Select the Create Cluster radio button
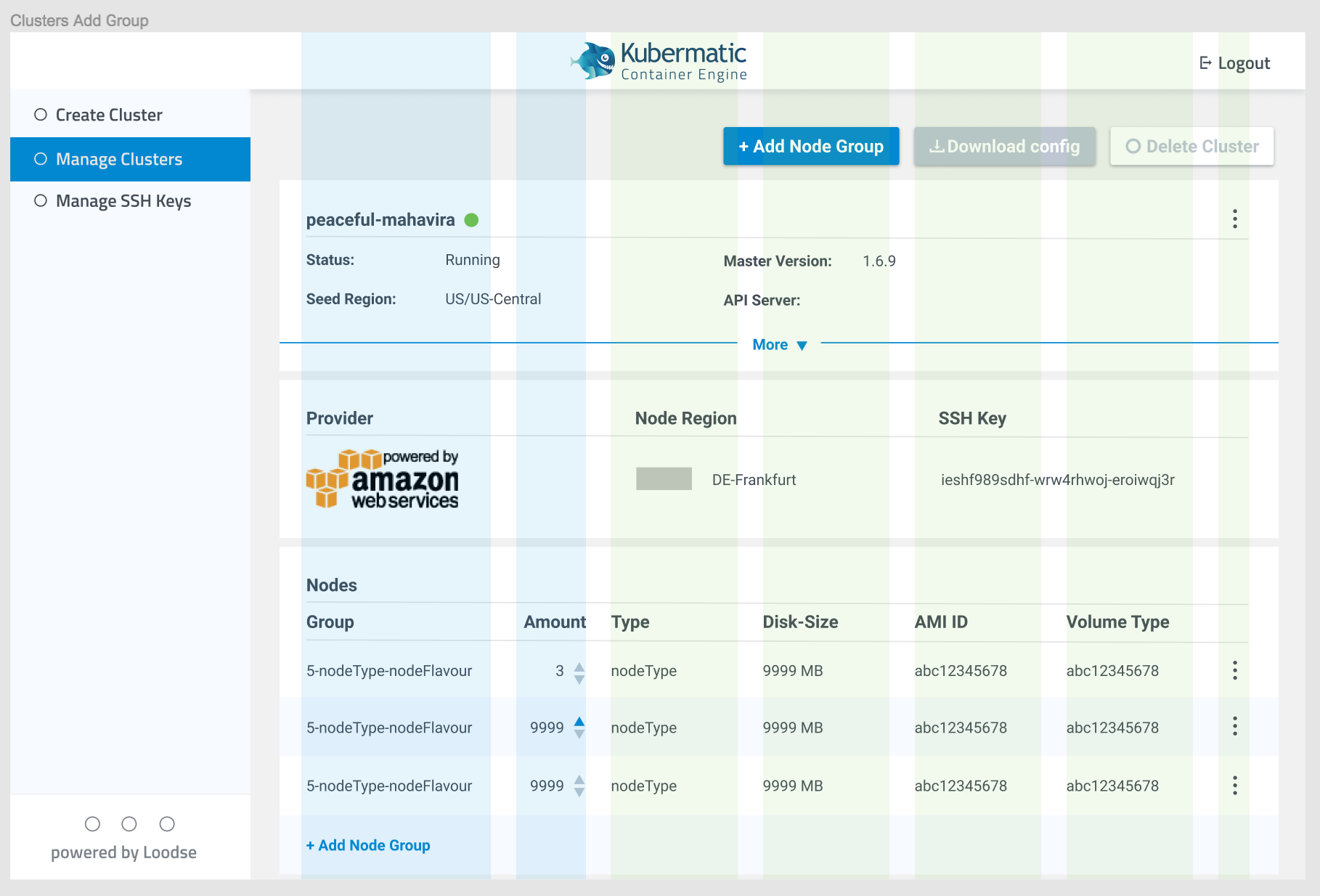This screenshot has width=1320, height=896. (x=40, y=114)
